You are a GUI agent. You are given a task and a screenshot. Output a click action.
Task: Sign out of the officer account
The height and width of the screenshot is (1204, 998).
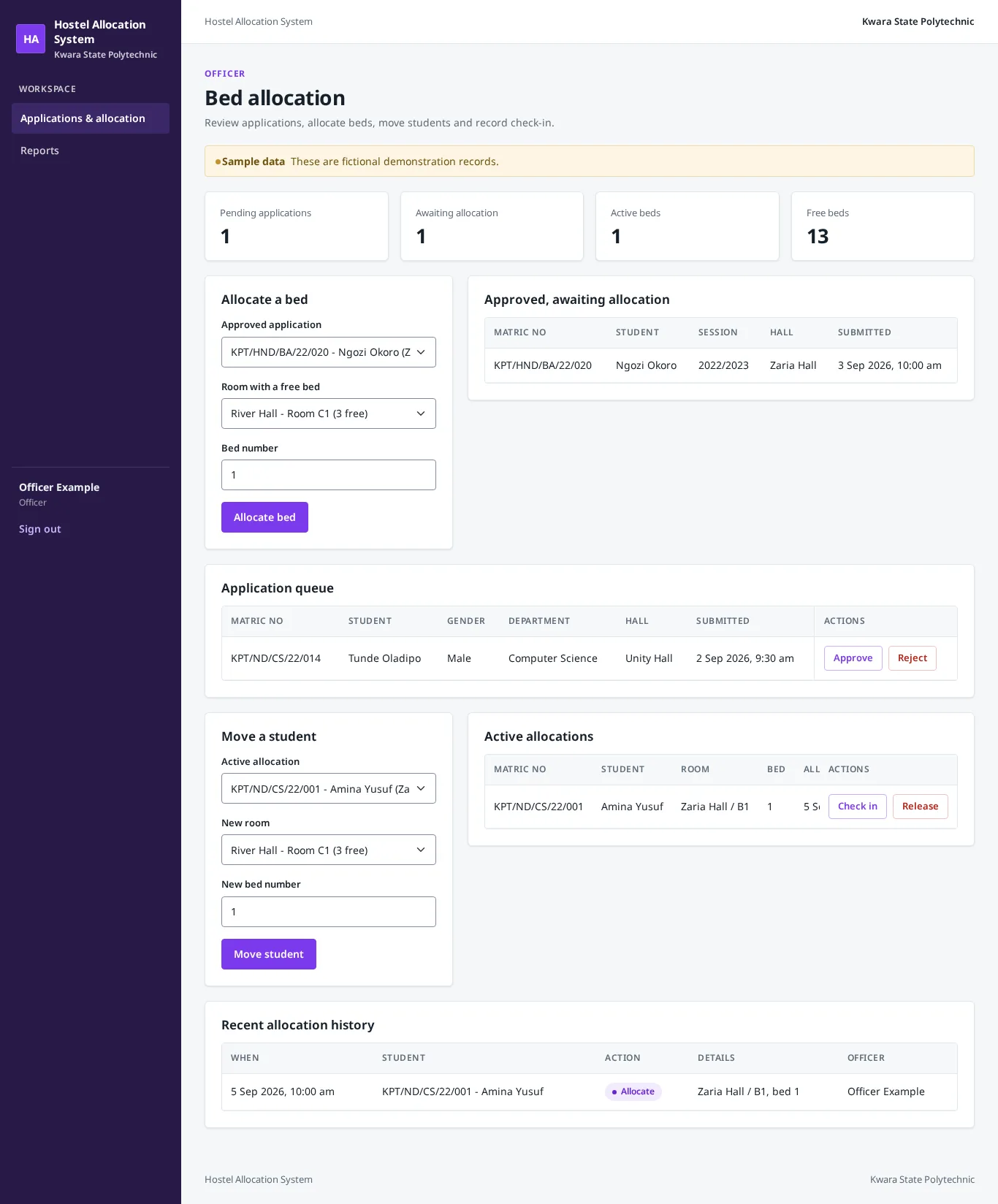40,529
